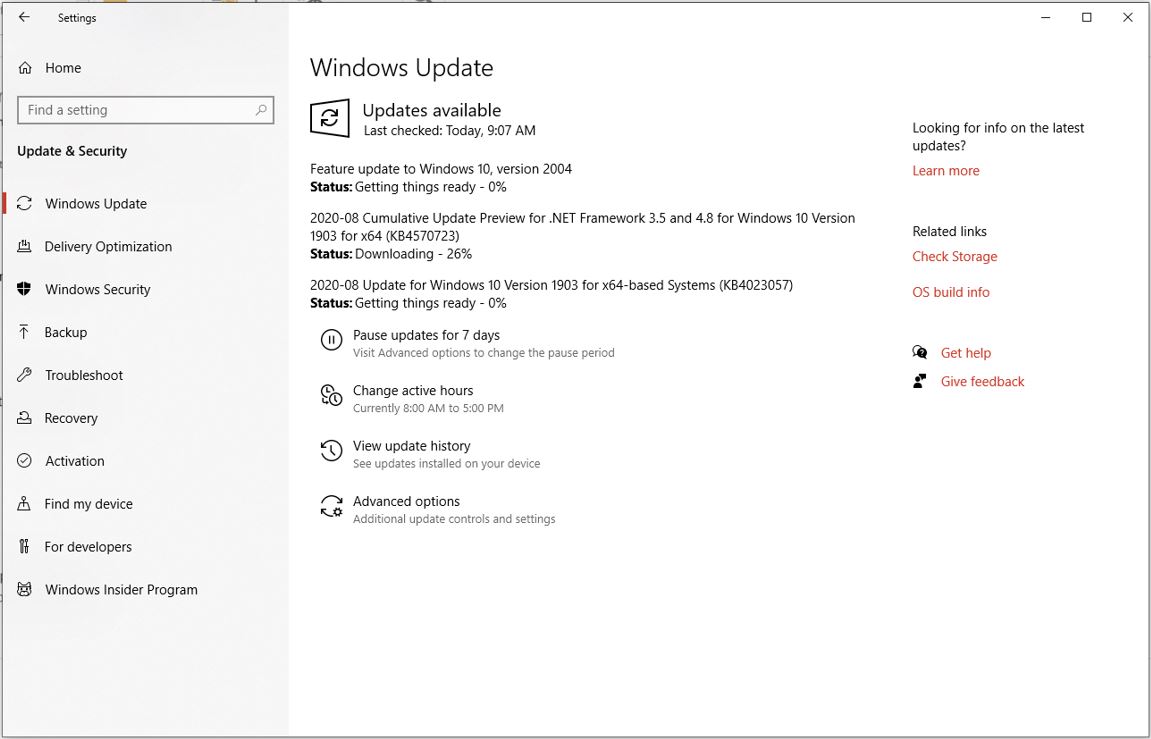Click the Recovery icon
Image resolution: width=1151 pixels, height=739 pixels.
(x=24, y=418)
